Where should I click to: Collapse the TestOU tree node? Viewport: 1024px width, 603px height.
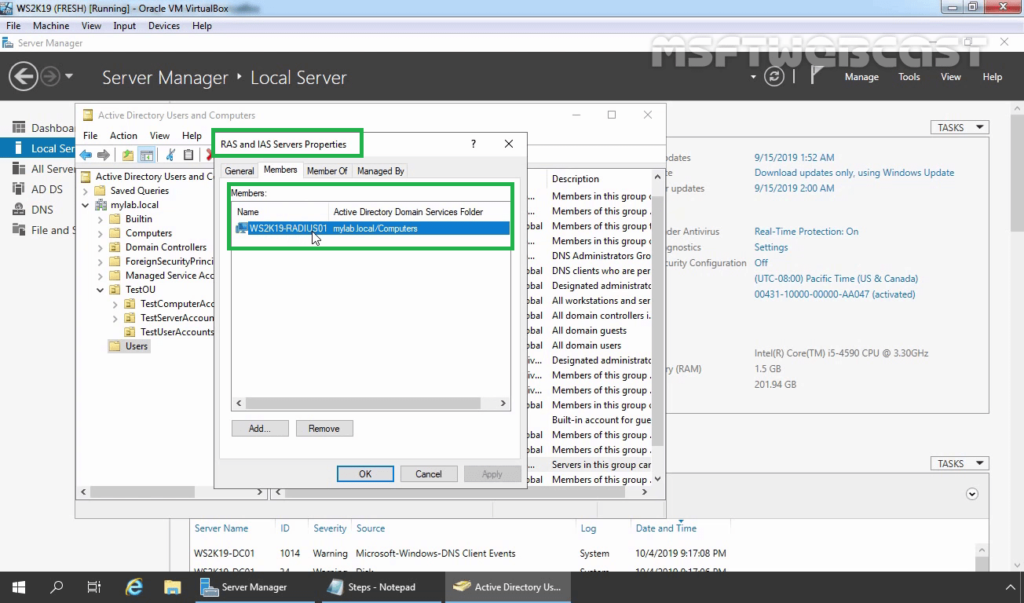pyautogui.click(x=100, y=289)
